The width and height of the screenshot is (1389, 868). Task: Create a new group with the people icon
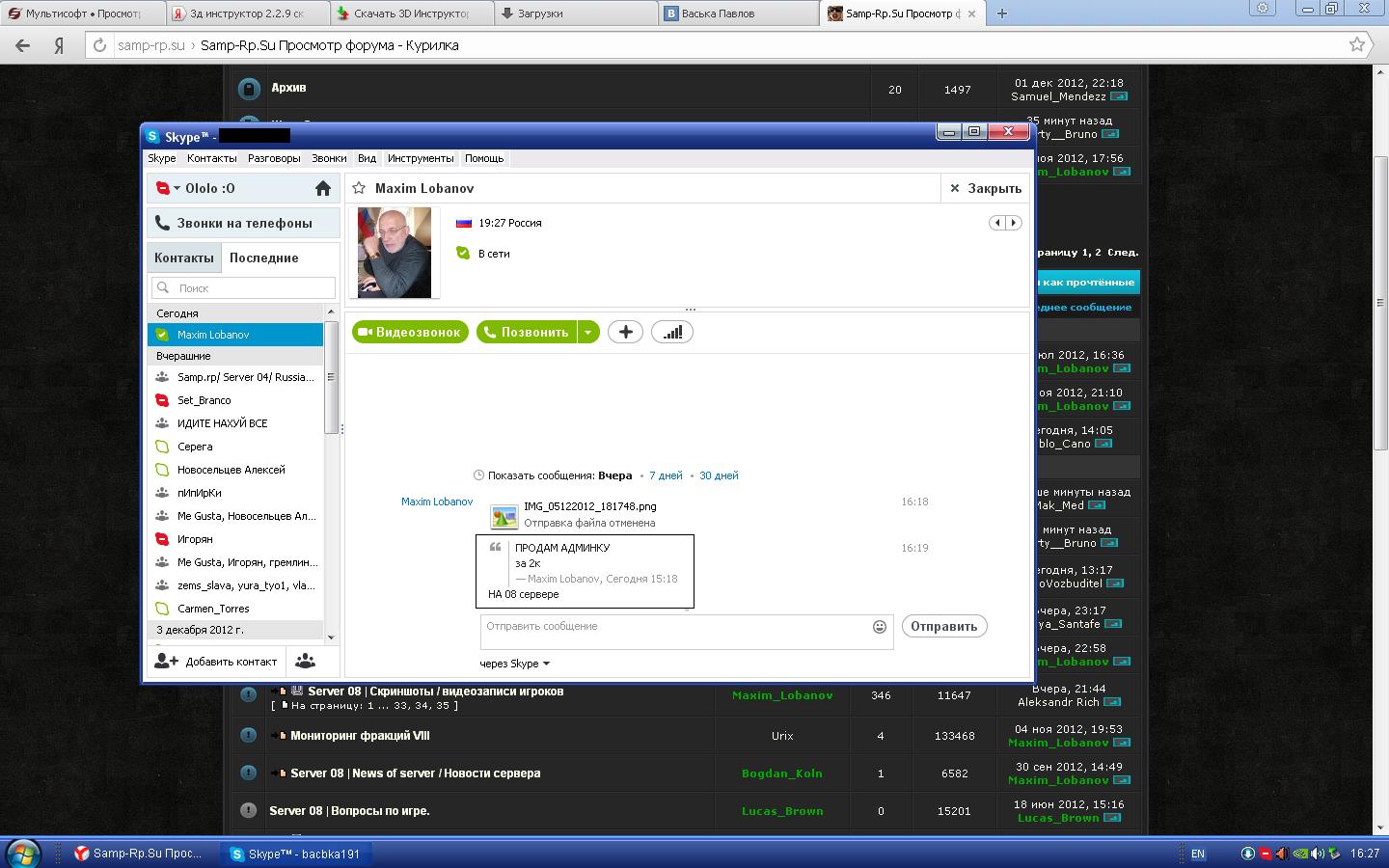[306, 662]
